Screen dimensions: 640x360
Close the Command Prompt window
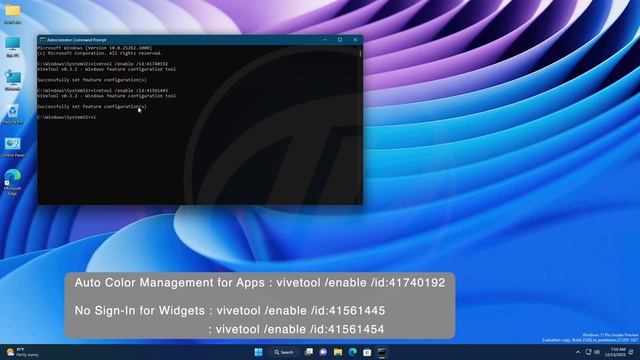[355, 40]
